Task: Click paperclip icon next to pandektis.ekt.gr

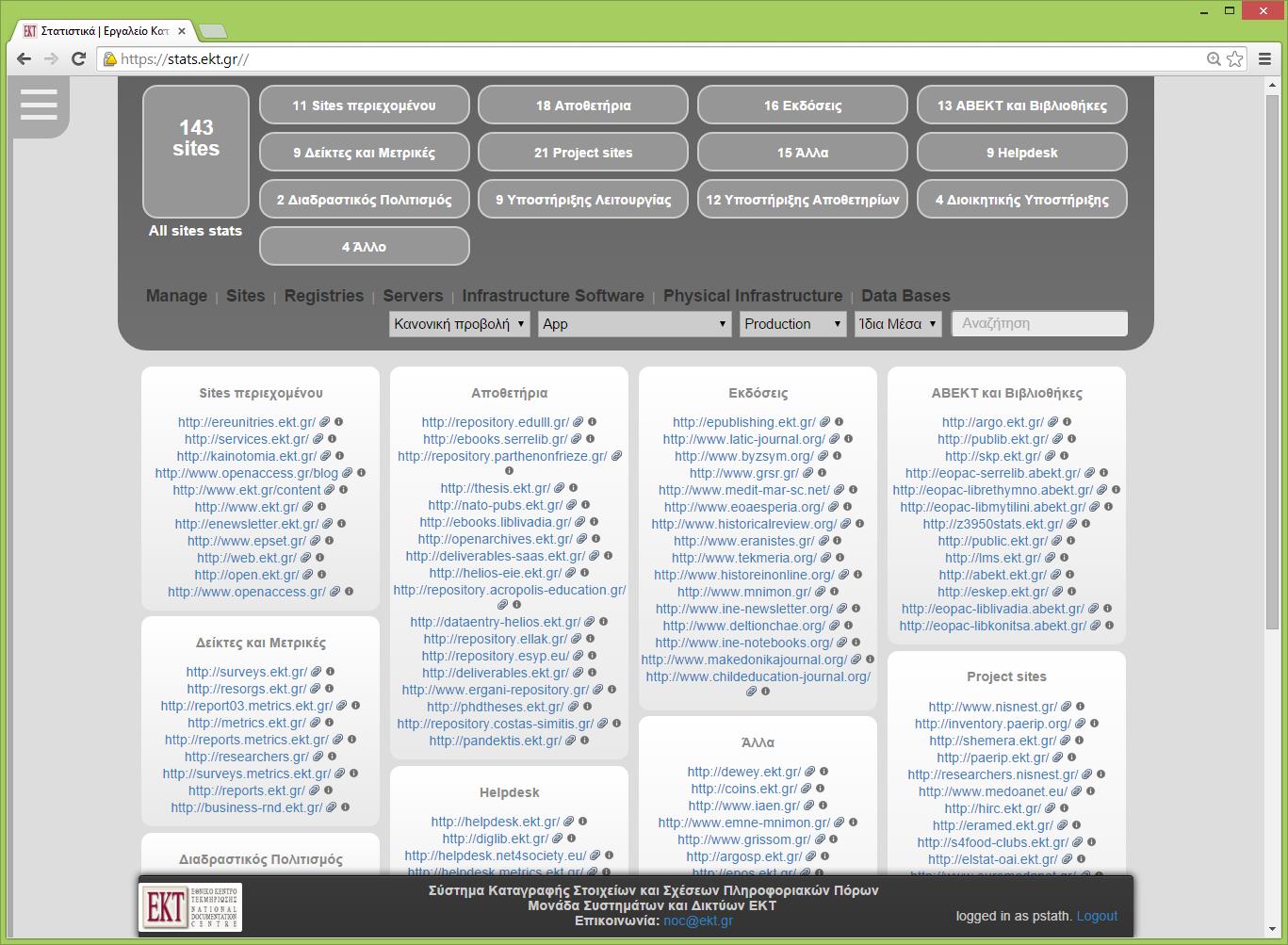Action: 570,741
